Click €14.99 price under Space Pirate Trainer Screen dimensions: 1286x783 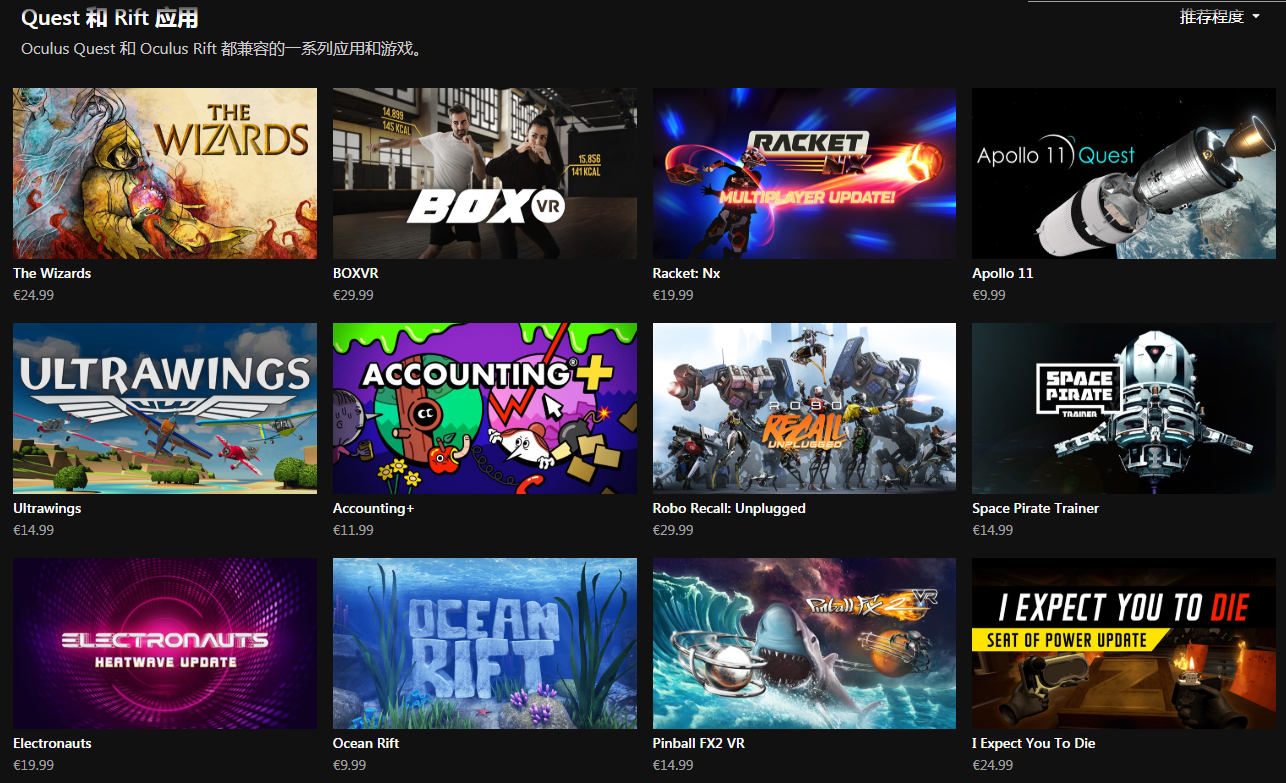993,530
